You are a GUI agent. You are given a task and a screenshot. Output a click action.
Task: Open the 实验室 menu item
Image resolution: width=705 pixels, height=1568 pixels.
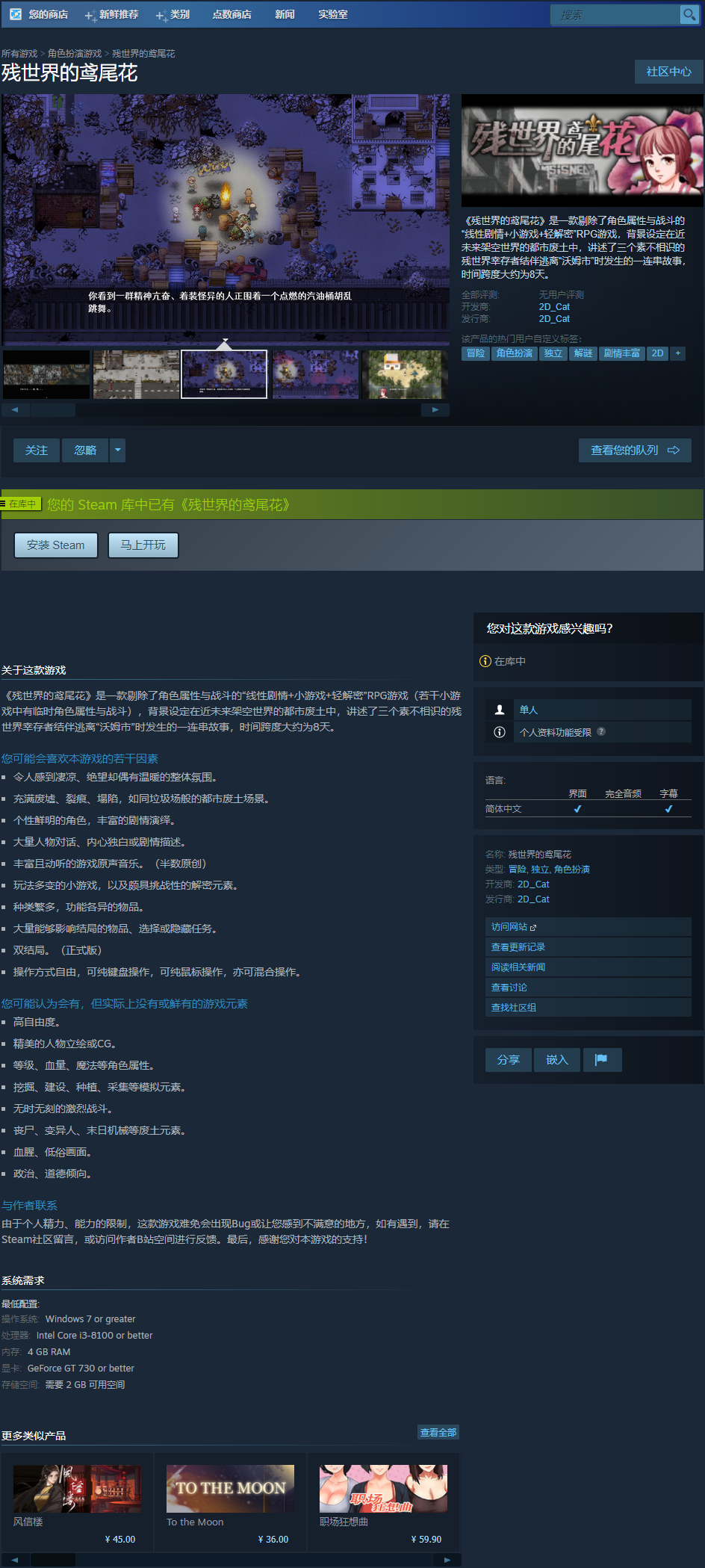point(333,14)
